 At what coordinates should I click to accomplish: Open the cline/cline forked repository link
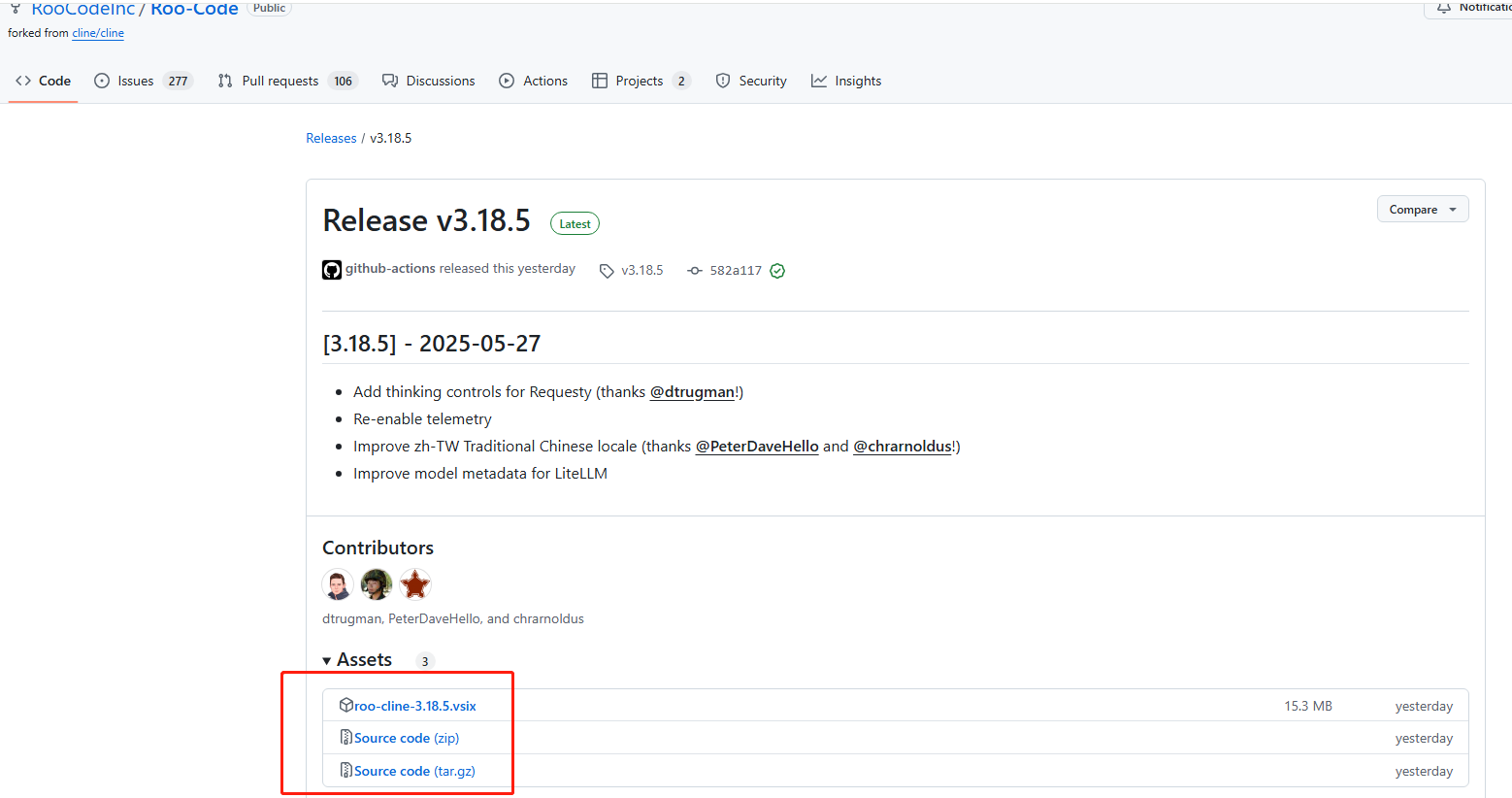click(98, 33)
